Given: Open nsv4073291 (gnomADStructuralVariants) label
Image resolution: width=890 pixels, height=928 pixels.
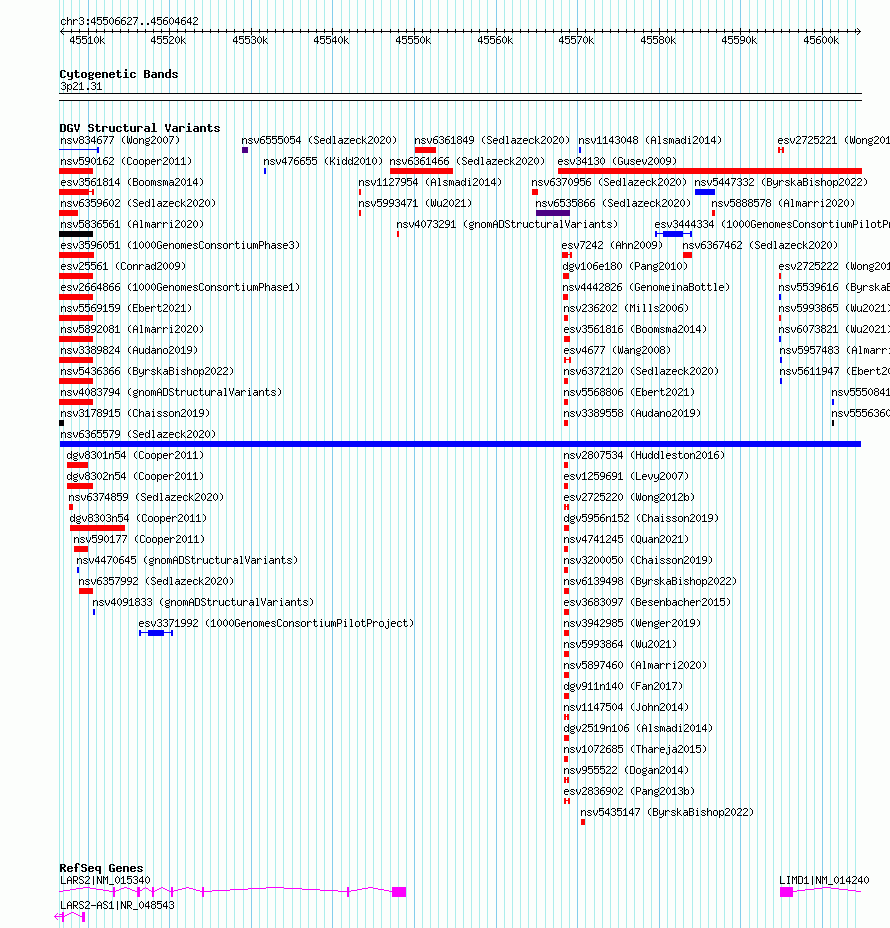Looking at the screenshot, I should coord(507,224).
